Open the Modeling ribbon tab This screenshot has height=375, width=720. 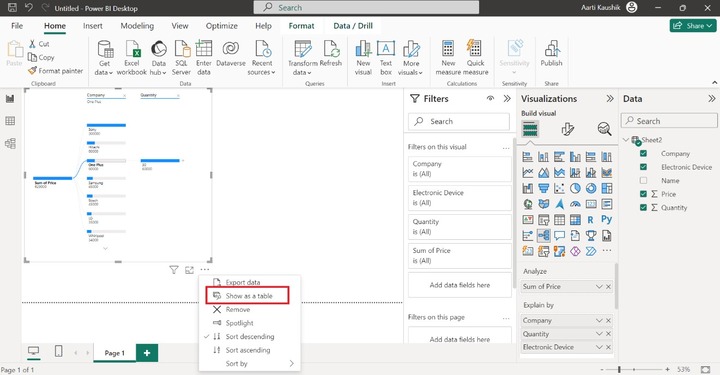pyautogui.click(x=137, y=26)
